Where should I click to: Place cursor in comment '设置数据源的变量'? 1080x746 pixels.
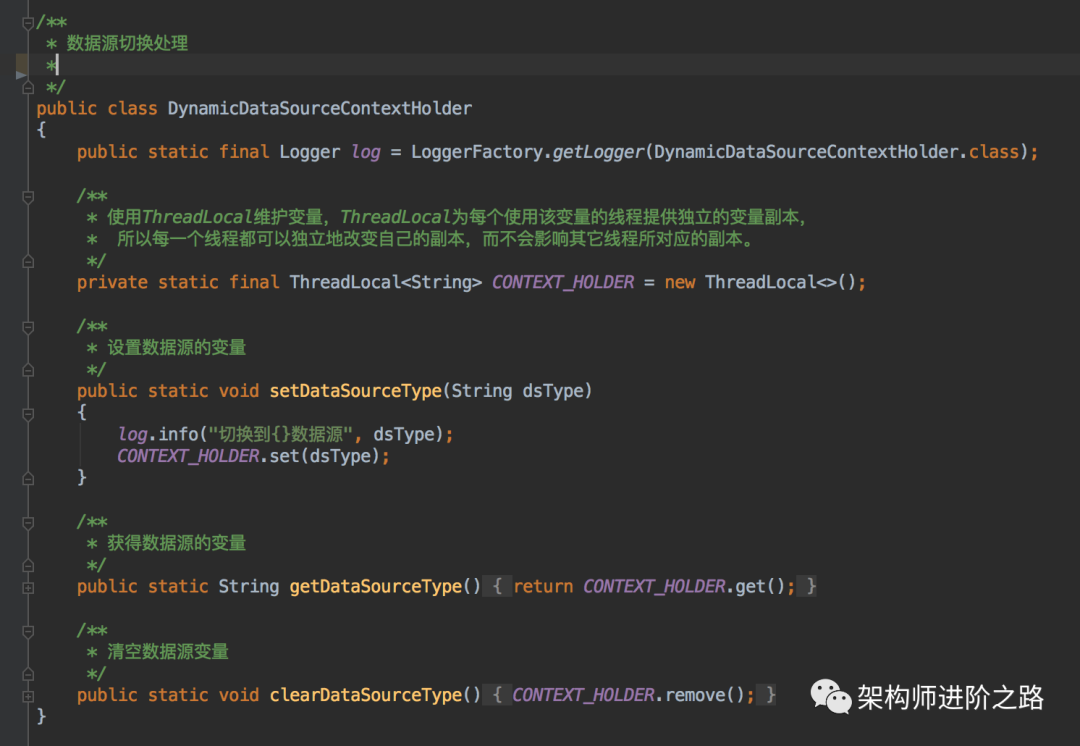(177, 348)
